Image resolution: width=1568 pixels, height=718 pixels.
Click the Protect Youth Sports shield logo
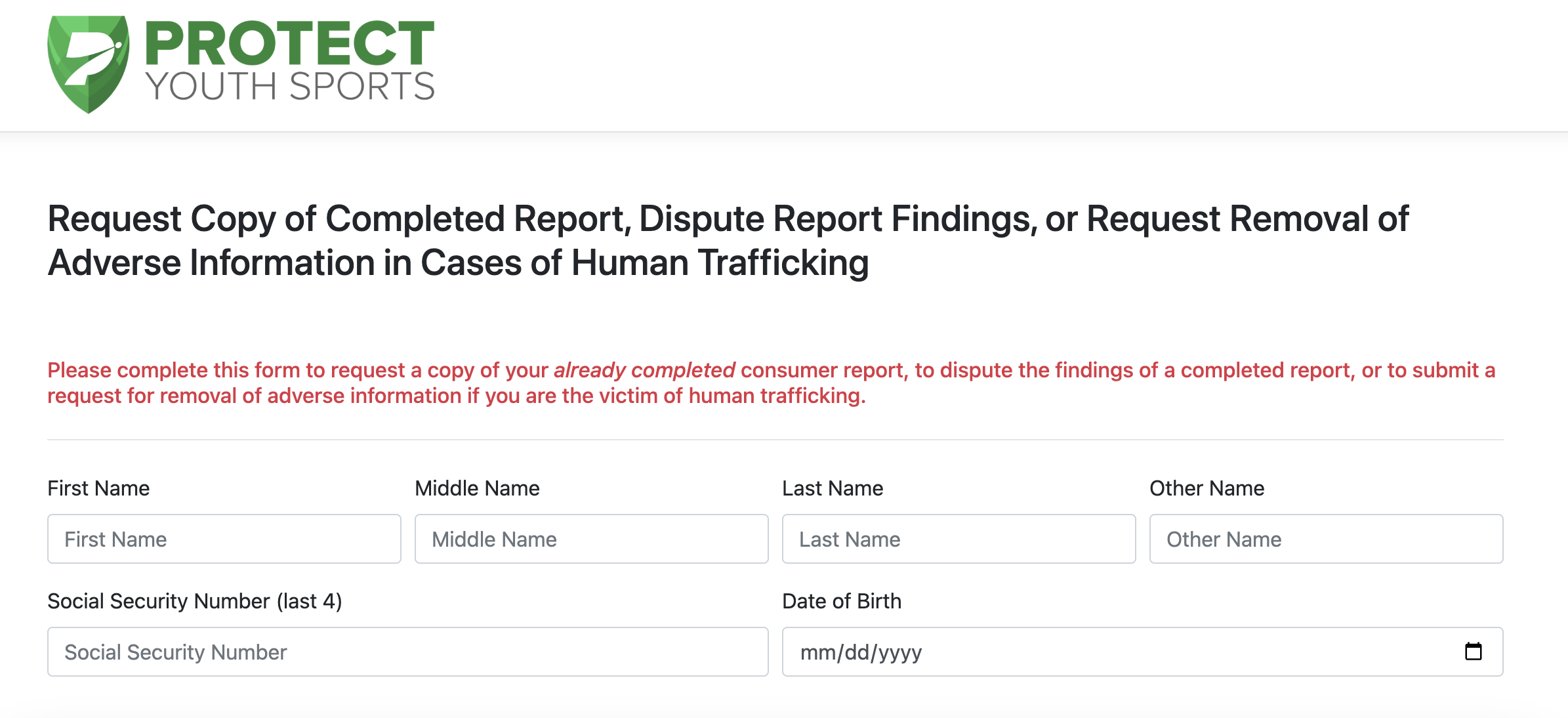point(89,64)
